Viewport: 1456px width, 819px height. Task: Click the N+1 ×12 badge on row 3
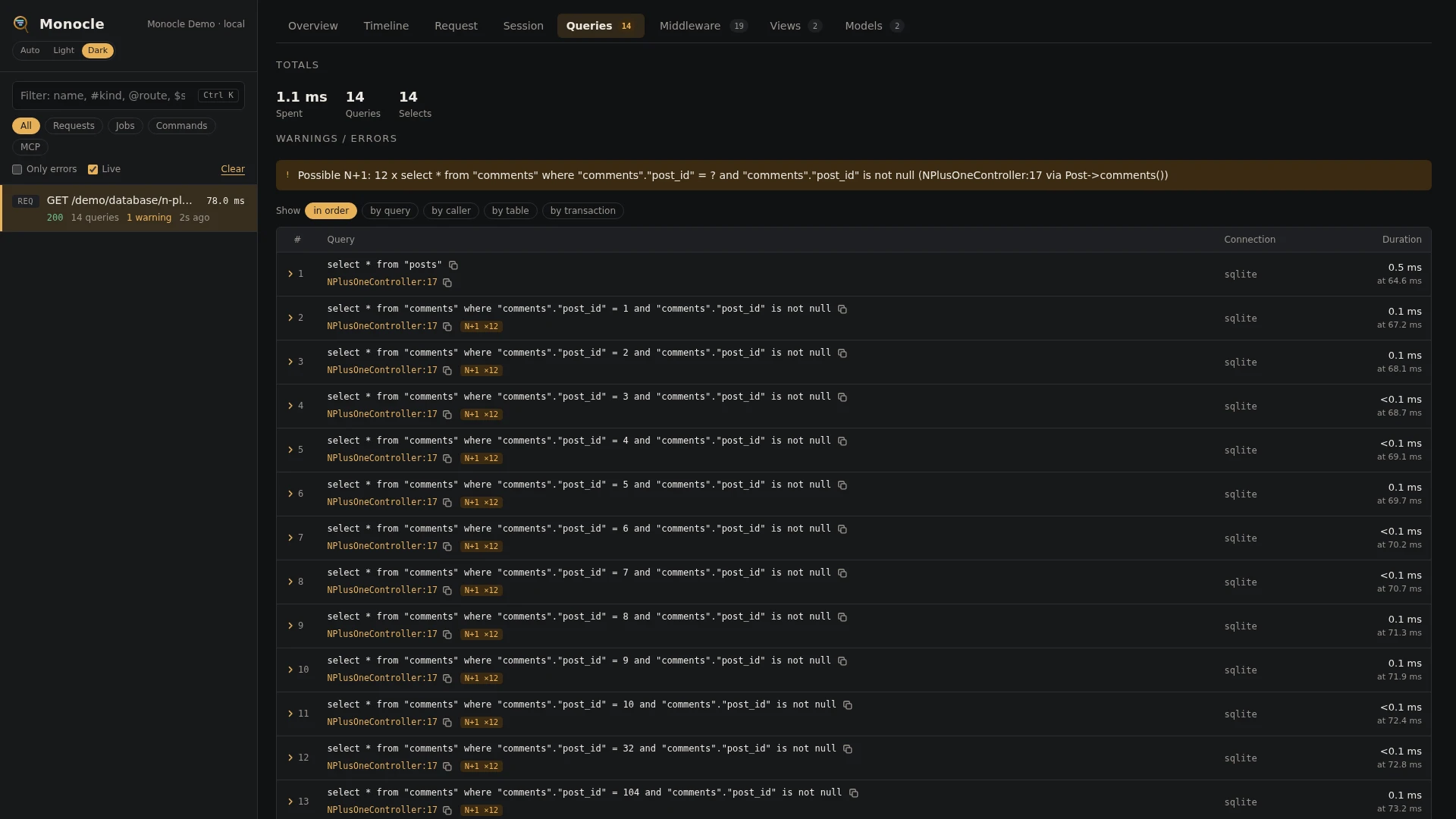coord(482,371)
